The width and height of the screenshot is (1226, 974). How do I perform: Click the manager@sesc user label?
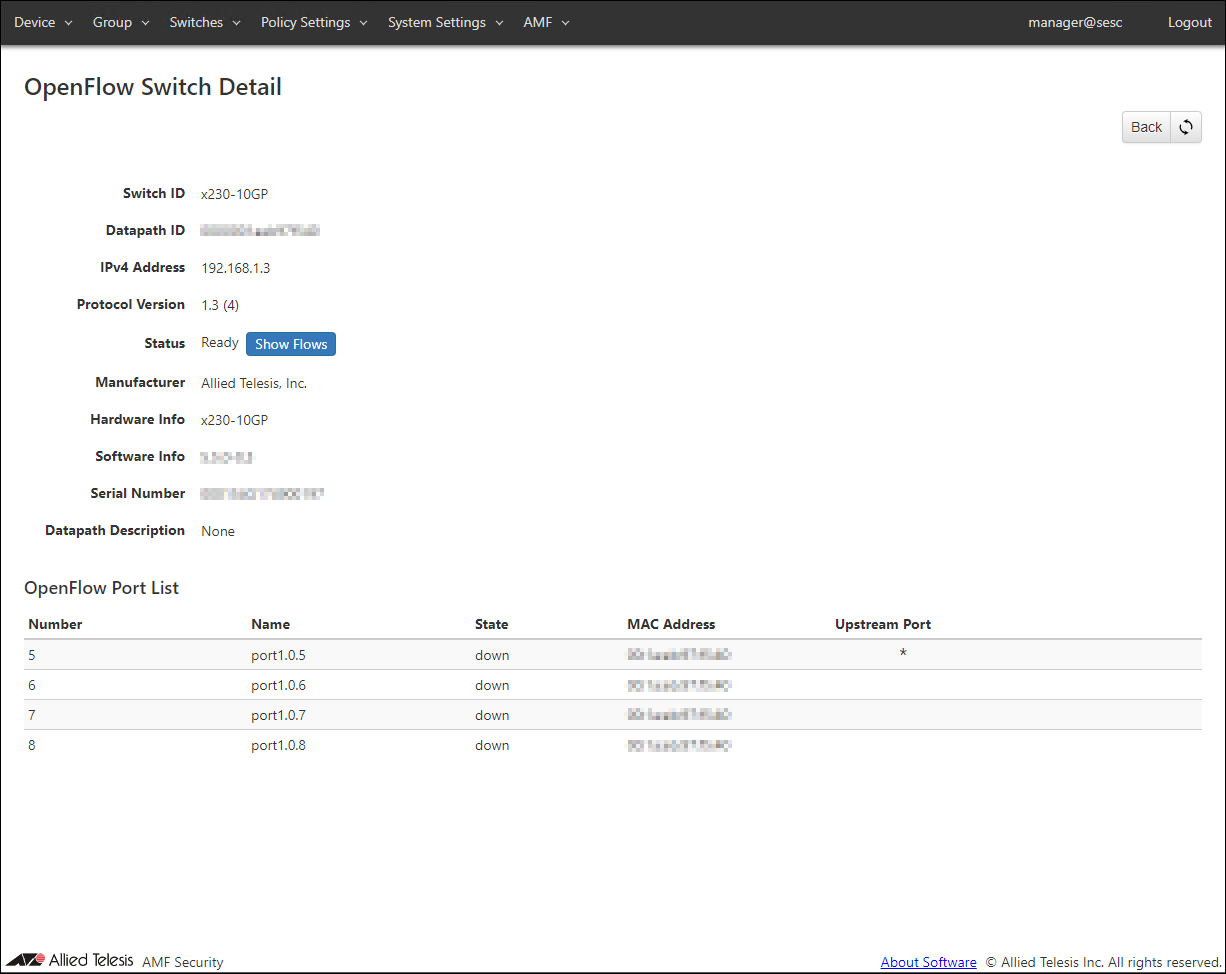[x=1075, y=22]
